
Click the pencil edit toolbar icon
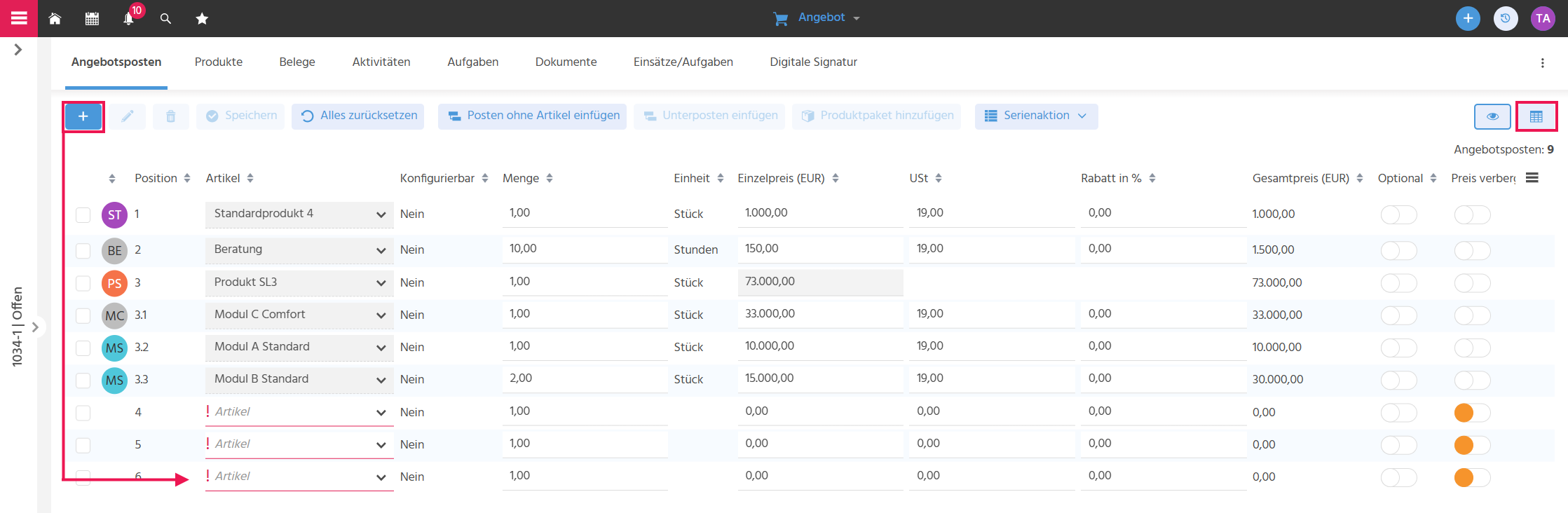click(127, 116)
